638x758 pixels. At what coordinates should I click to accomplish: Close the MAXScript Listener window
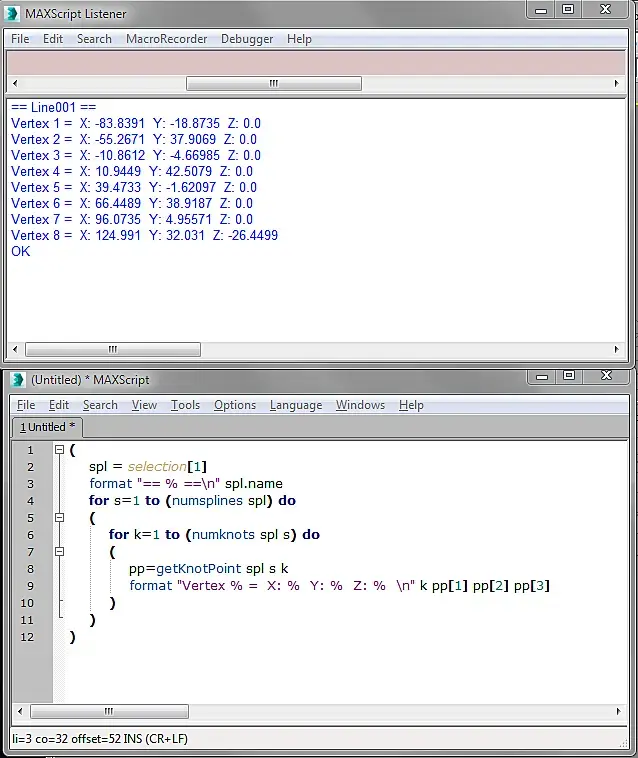tap(606, 10)
